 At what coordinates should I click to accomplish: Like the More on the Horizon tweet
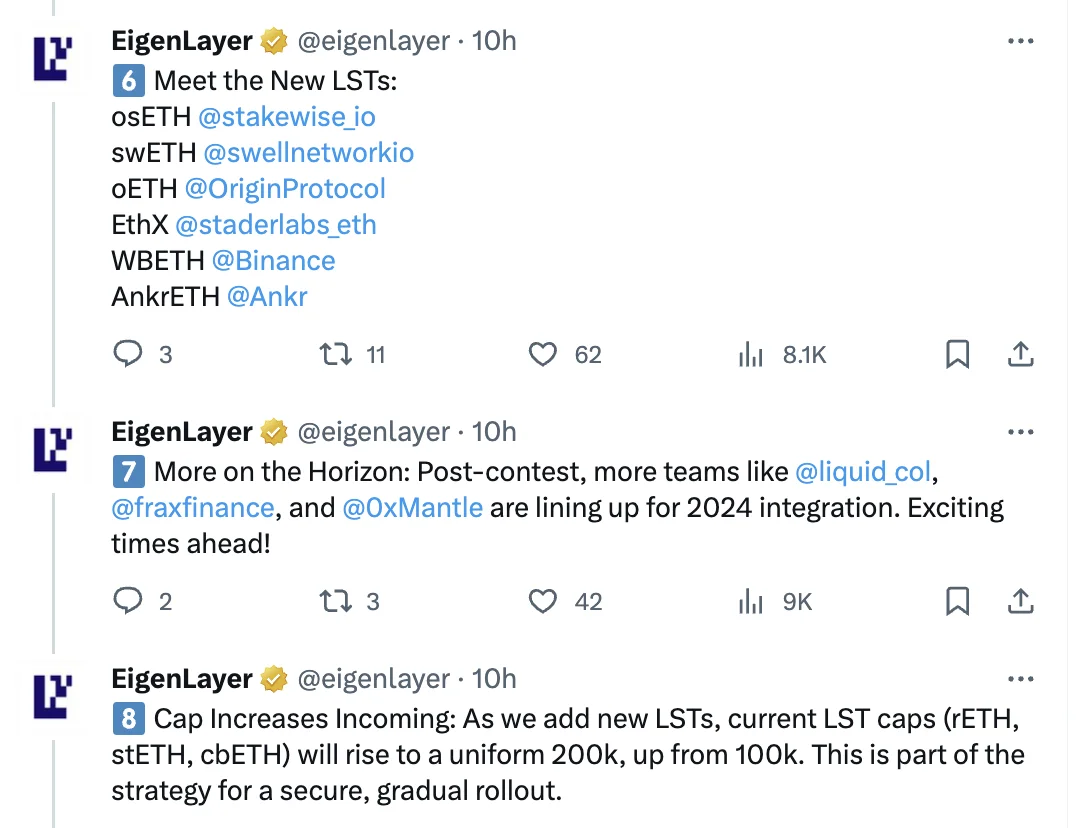pyautogui.click(x=542, y=601)
